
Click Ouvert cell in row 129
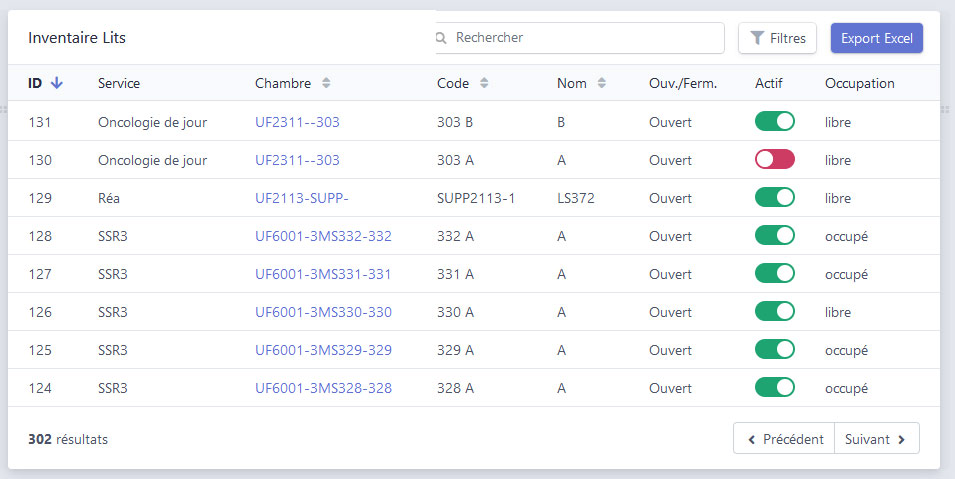[x=671, y=198]
